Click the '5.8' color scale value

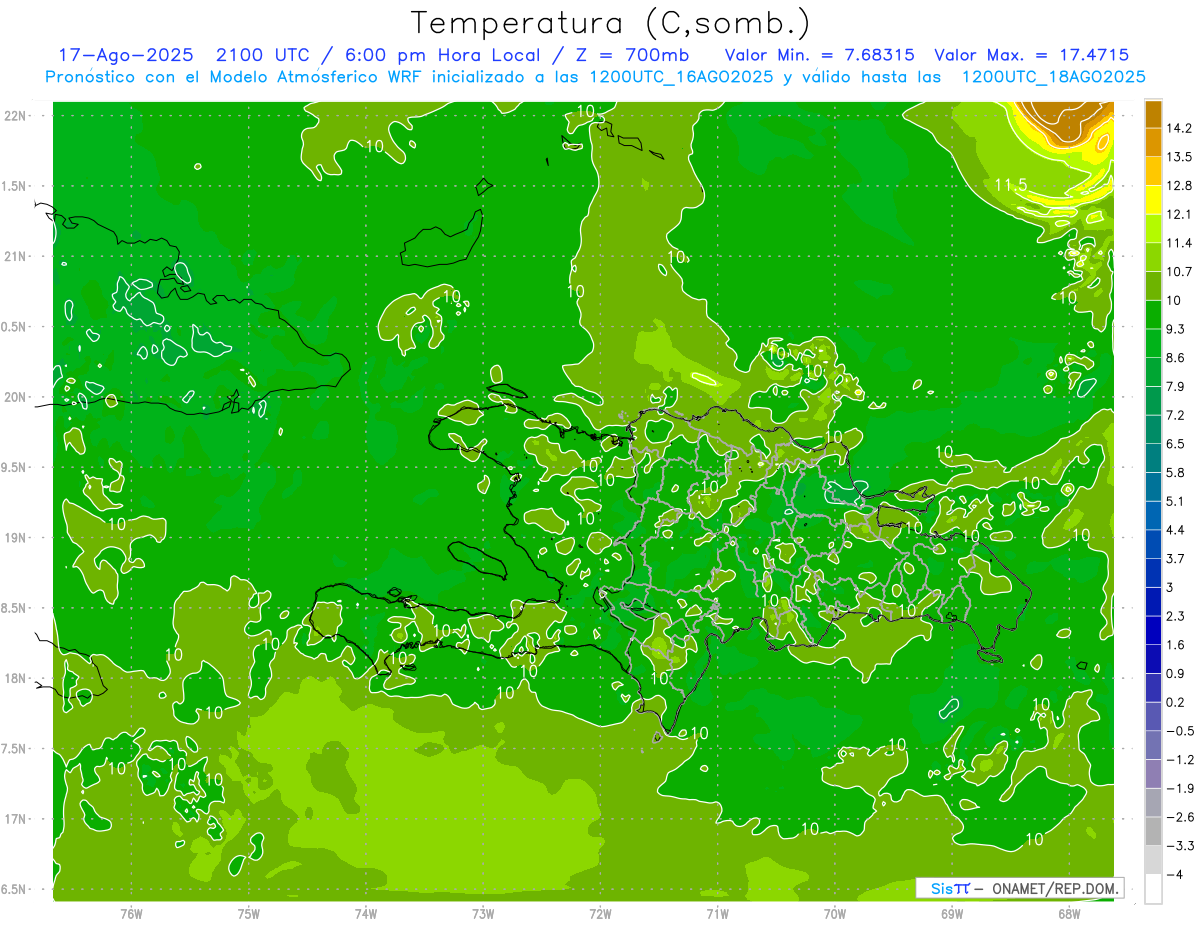pyautogui.click(x=1176, y=473)
